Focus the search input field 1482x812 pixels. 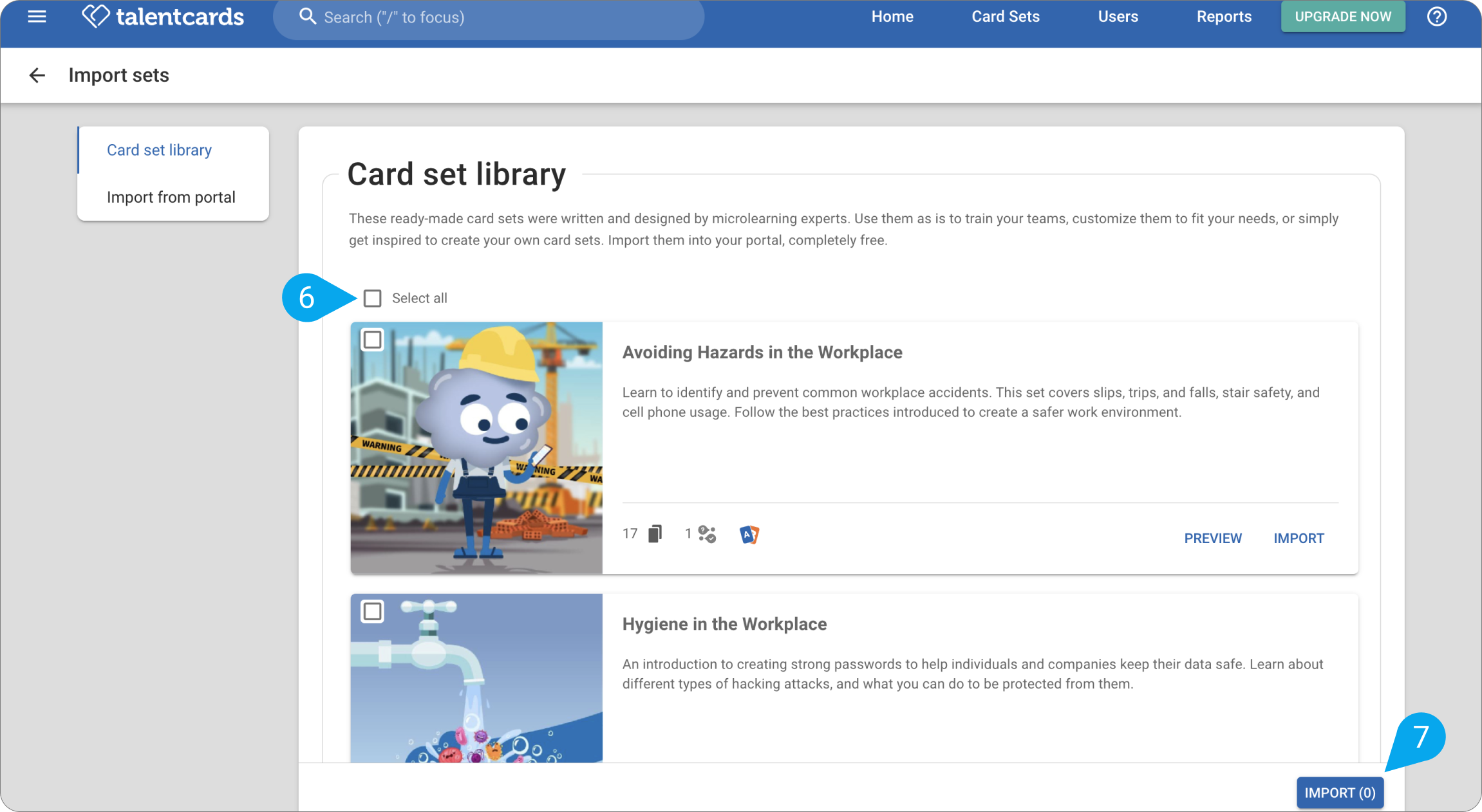coord(489,17)
